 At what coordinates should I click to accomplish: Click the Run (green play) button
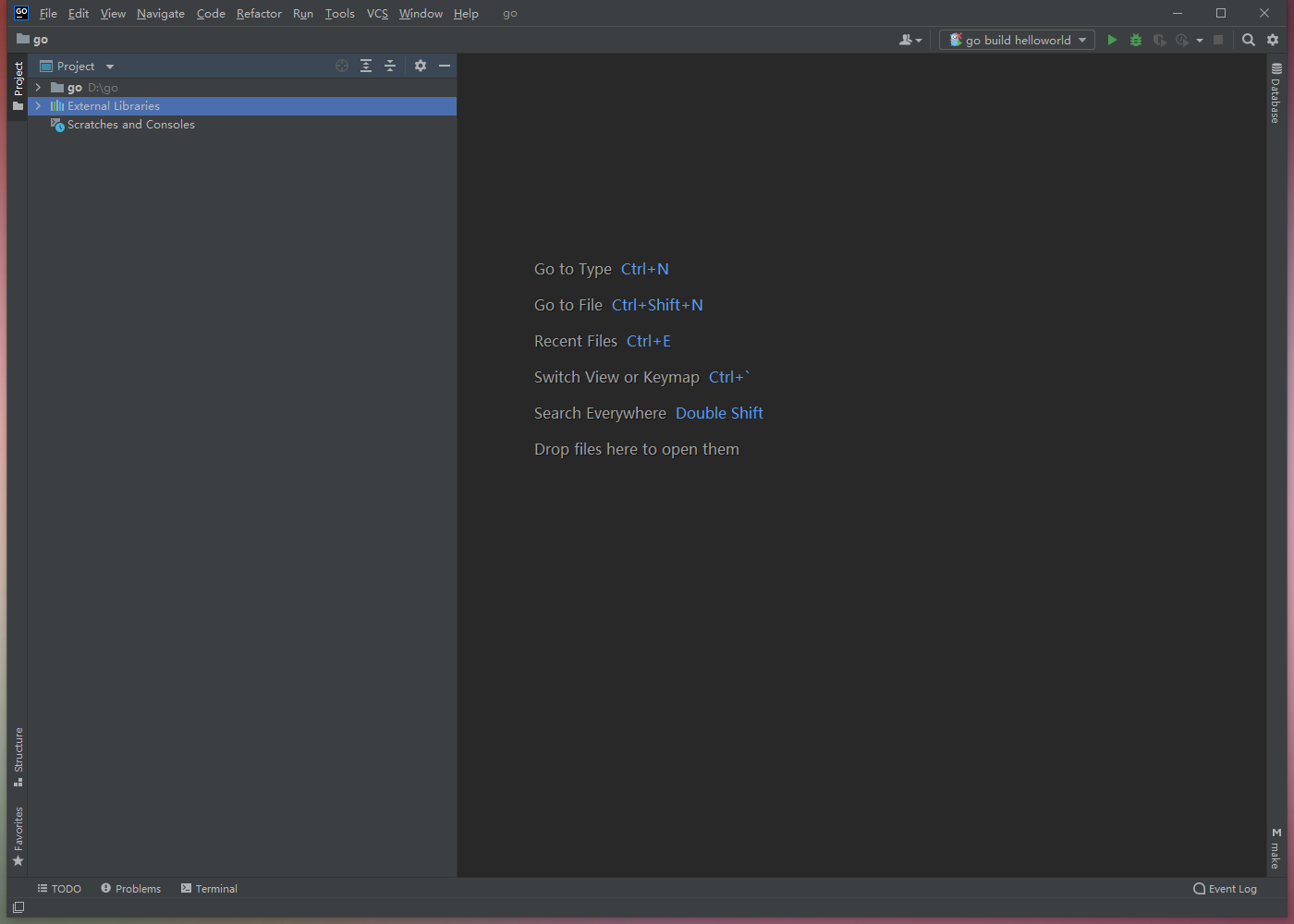click(1112, 40)
